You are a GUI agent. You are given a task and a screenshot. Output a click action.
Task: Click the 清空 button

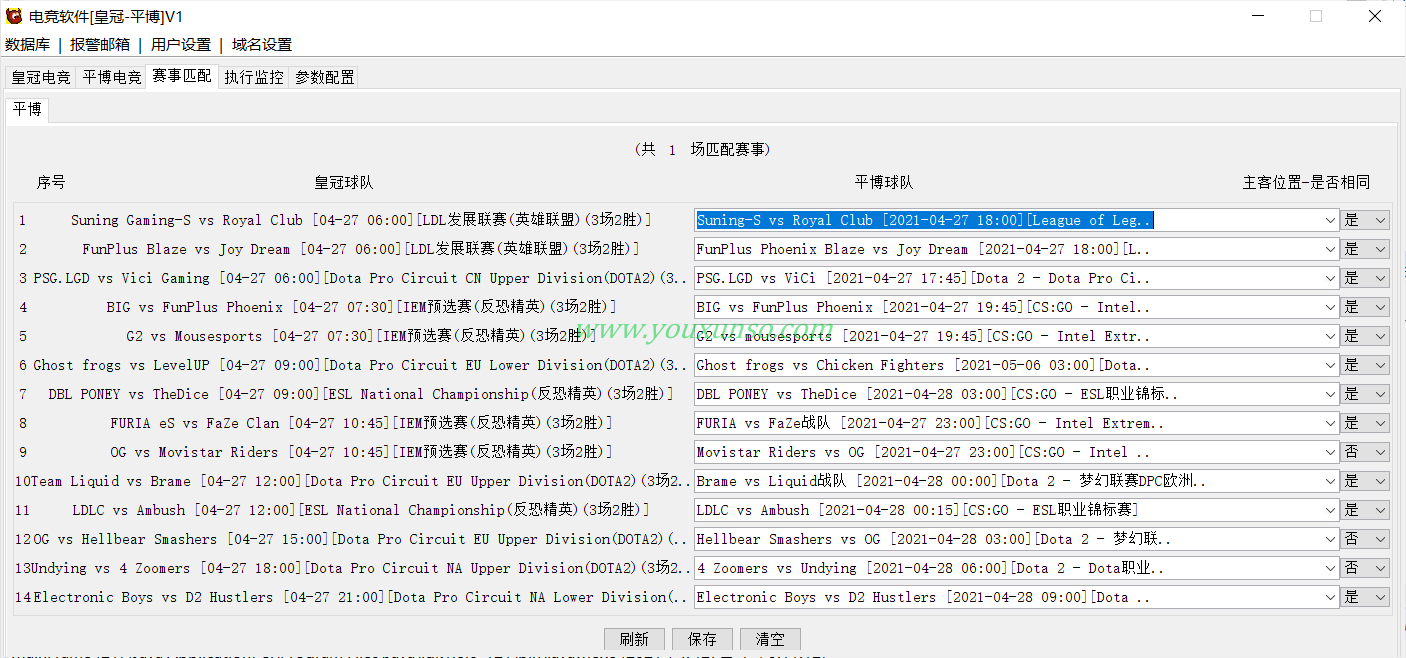pyautogui.click(x=770, y=639)
